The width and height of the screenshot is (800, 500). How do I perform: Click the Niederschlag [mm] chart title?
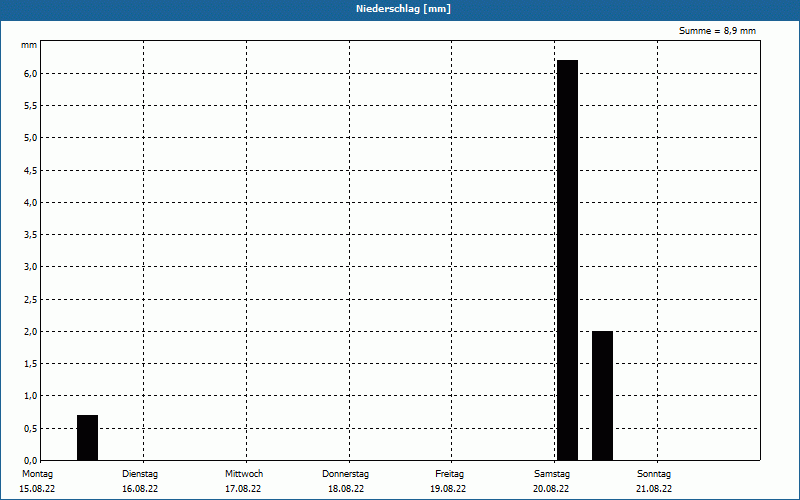pos(403,9)
